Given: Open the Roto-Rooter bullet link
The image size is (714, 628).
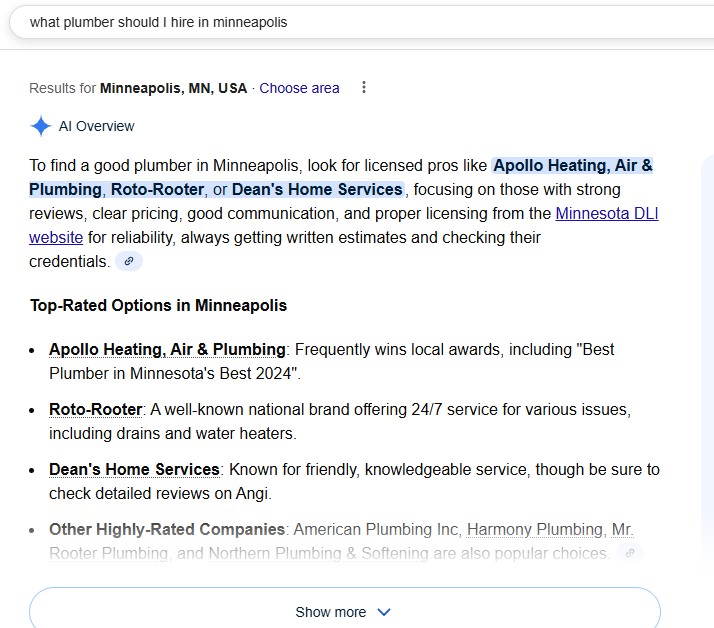Looking at the screenshot, I should (x=96, y=409).
